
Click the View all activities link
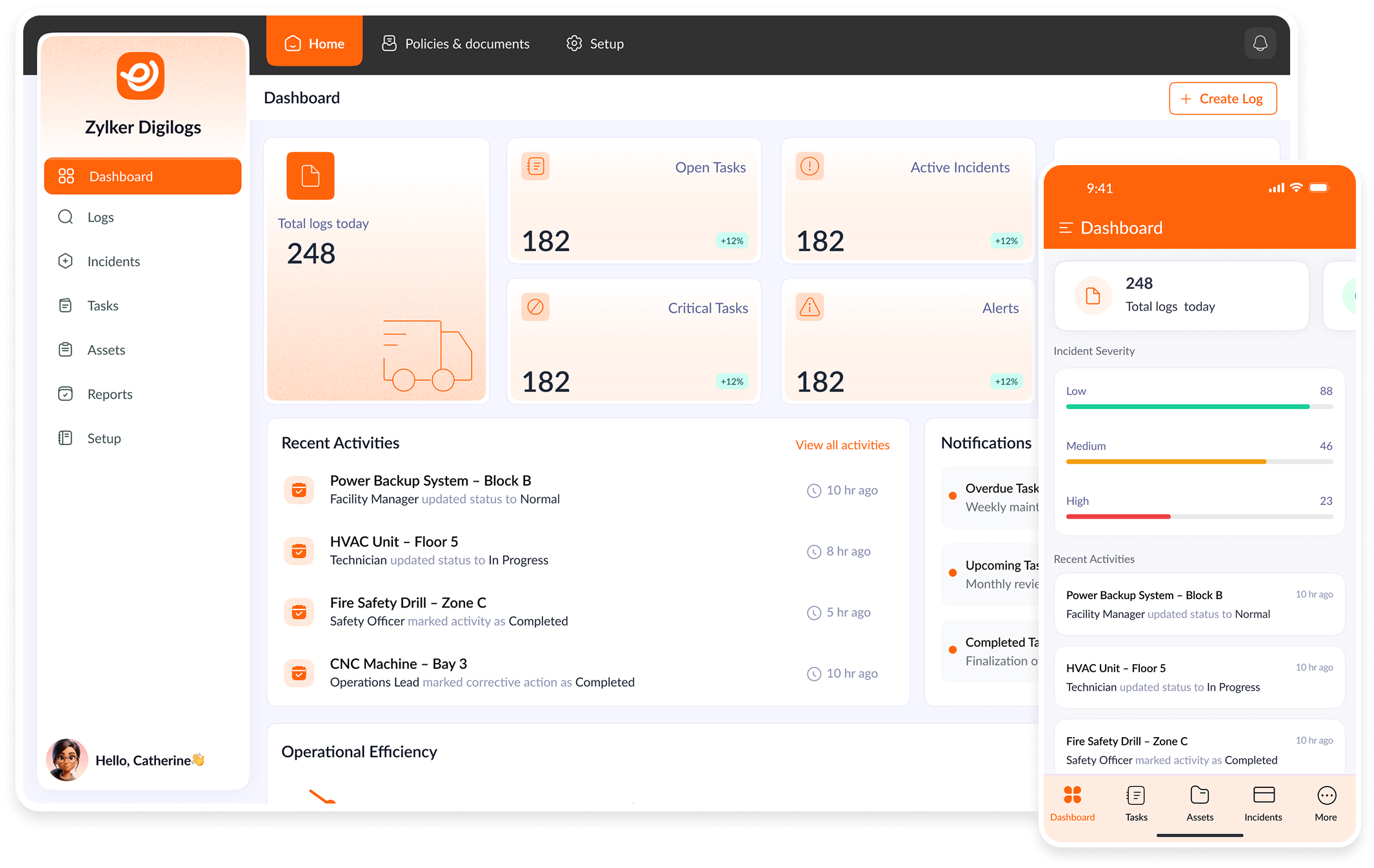[x=842, y=445]
